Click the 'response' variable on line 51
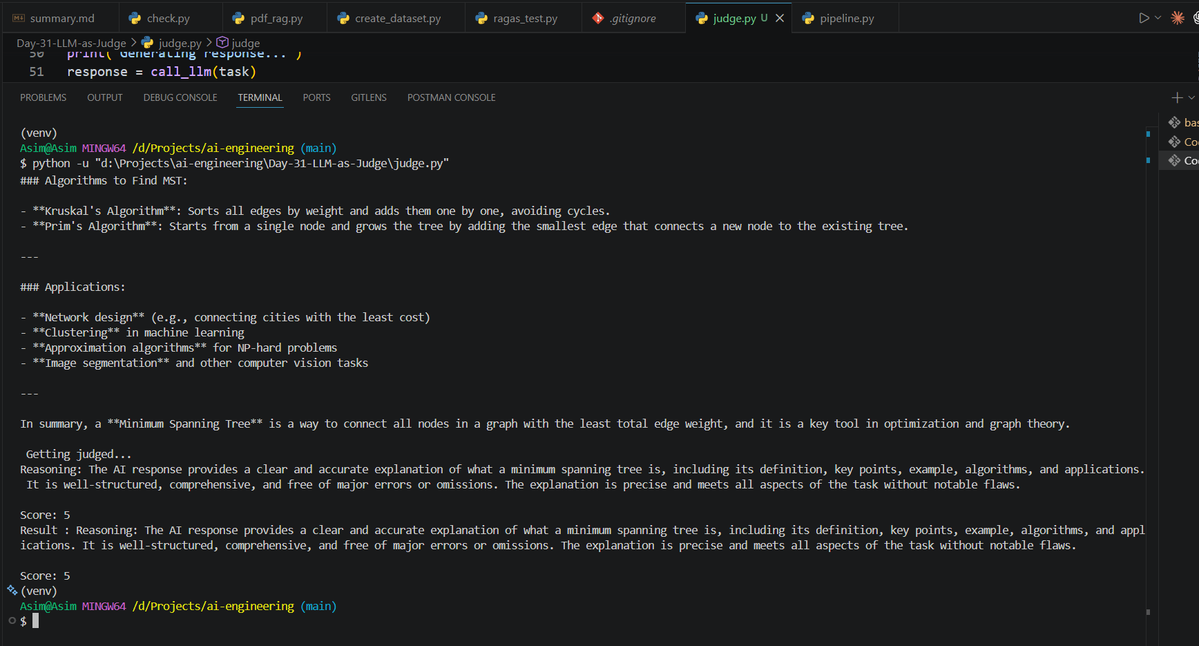 coord(97,72)
